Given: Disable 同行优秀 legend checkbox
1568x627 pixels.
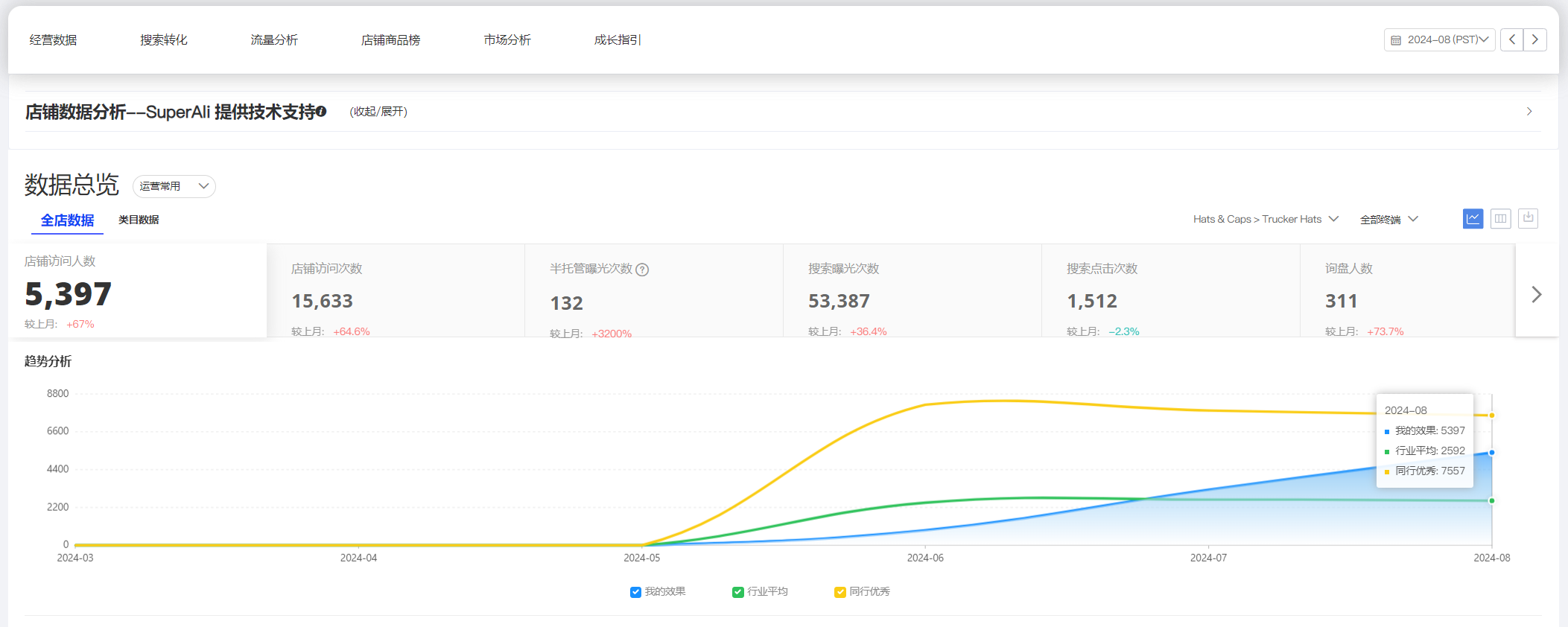Looking at the screenshot, I should [x=839, y=592].
